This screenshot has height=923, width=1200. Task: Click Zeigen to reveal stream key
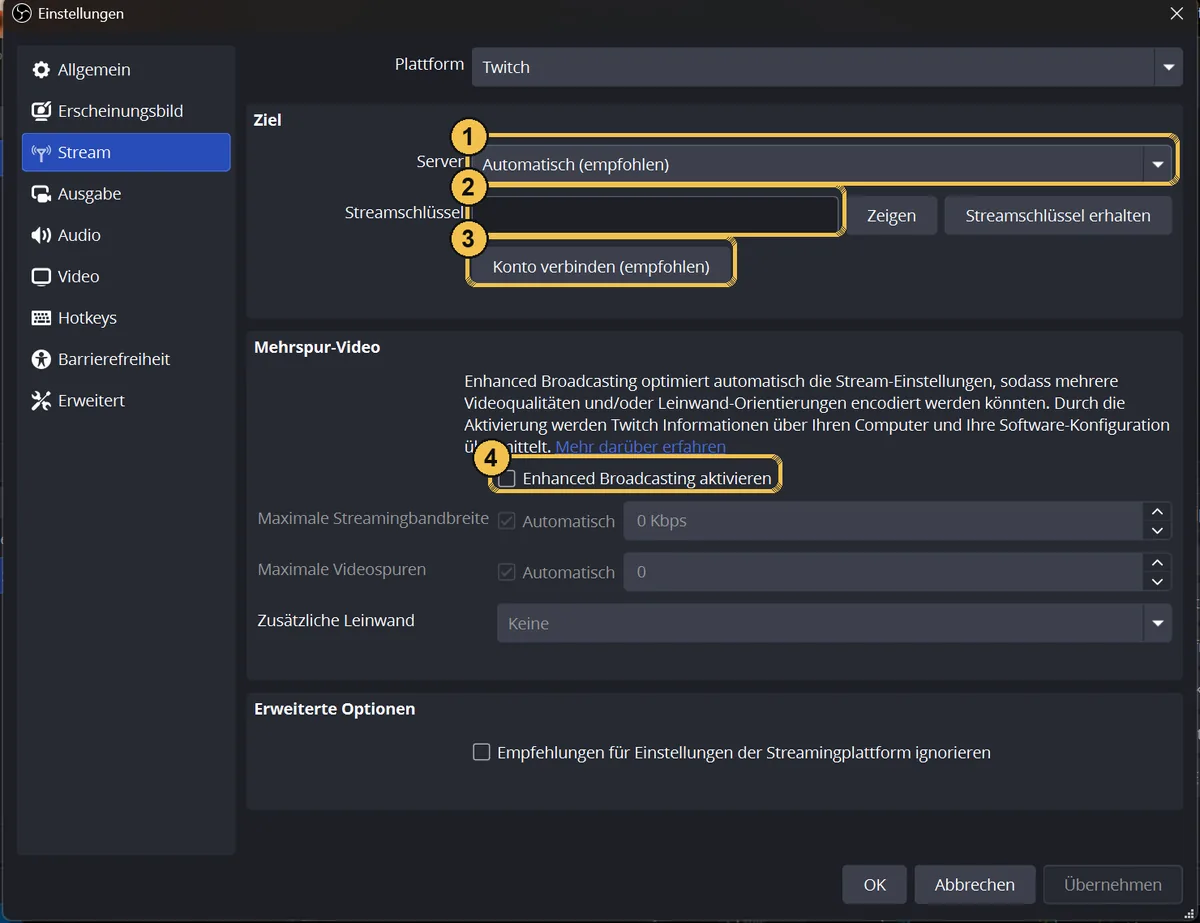click(x=891, y=215)
